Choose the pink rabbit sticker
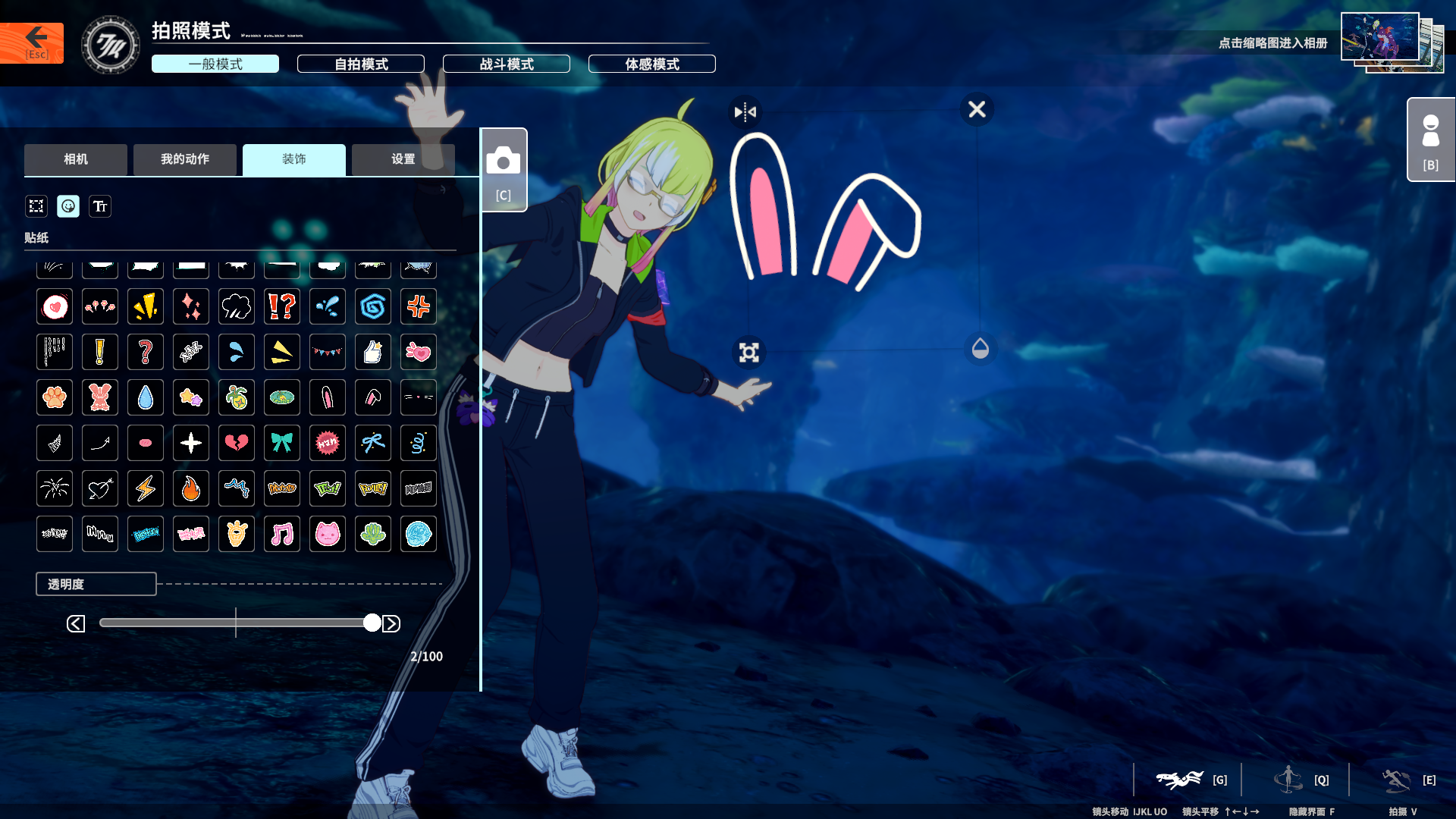The image size is (1456, 819). 100,397
